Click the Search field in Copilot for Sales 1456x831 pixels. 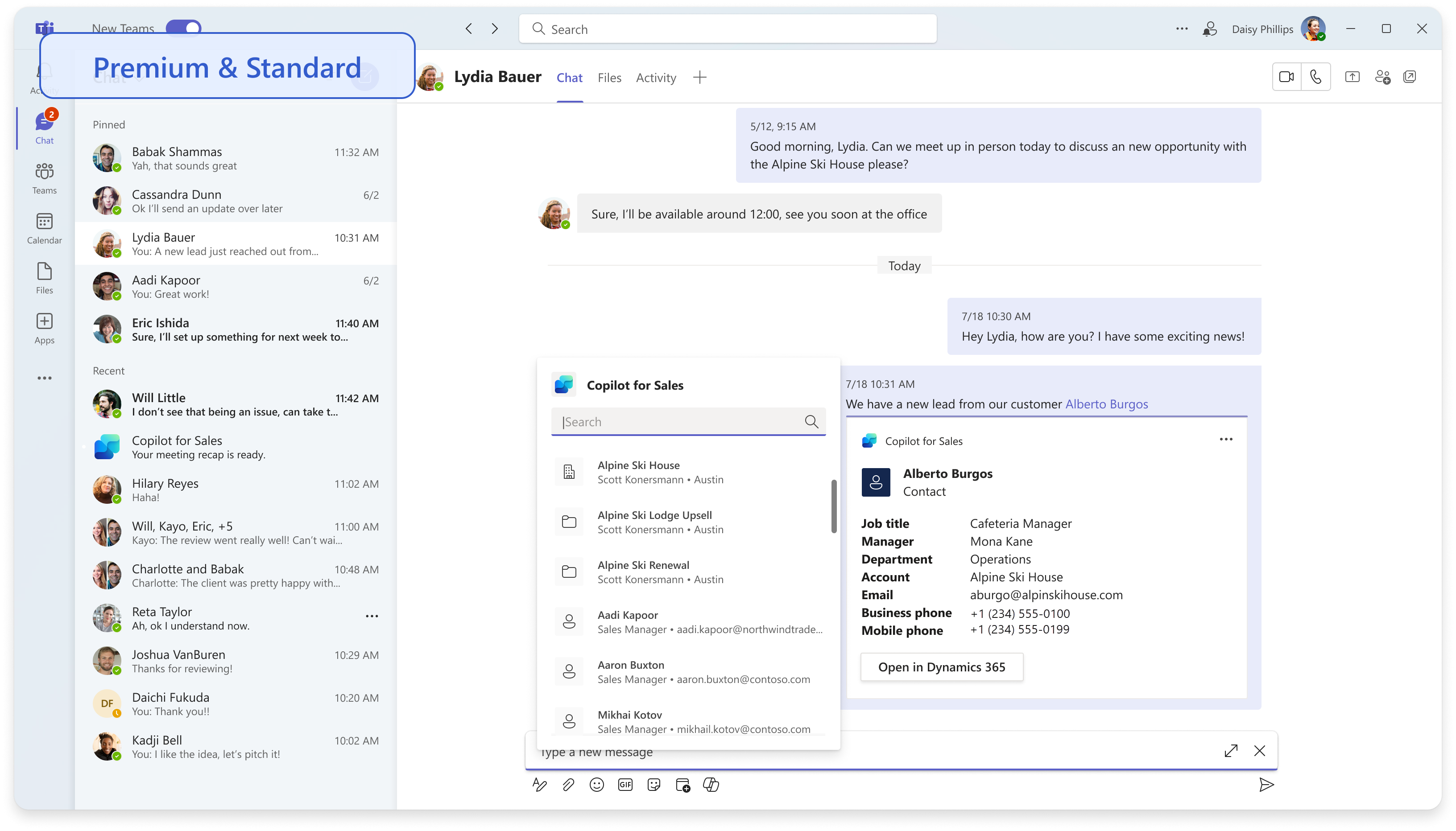coord(679,421)
